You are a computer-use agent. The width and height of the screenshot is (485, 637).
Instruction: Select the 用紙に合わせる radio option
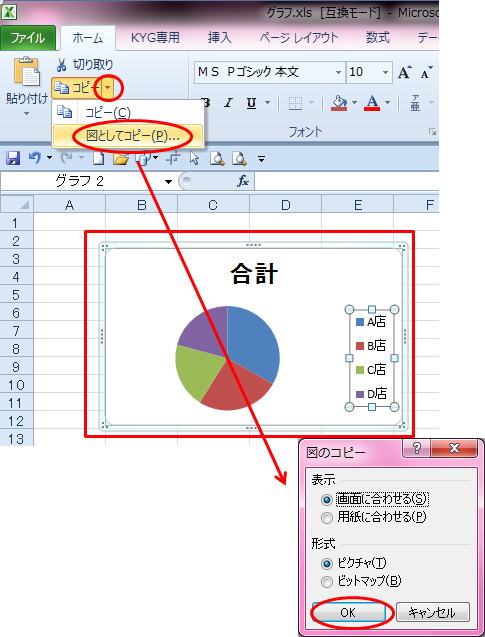[x=327, y=518]
